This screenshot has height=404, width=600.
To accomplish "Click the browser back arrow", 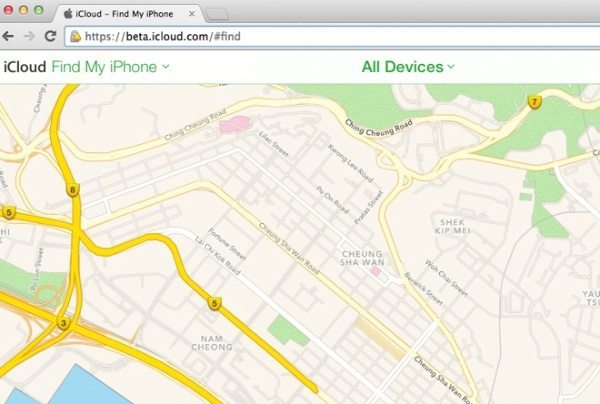I will [x=8, y=36].
